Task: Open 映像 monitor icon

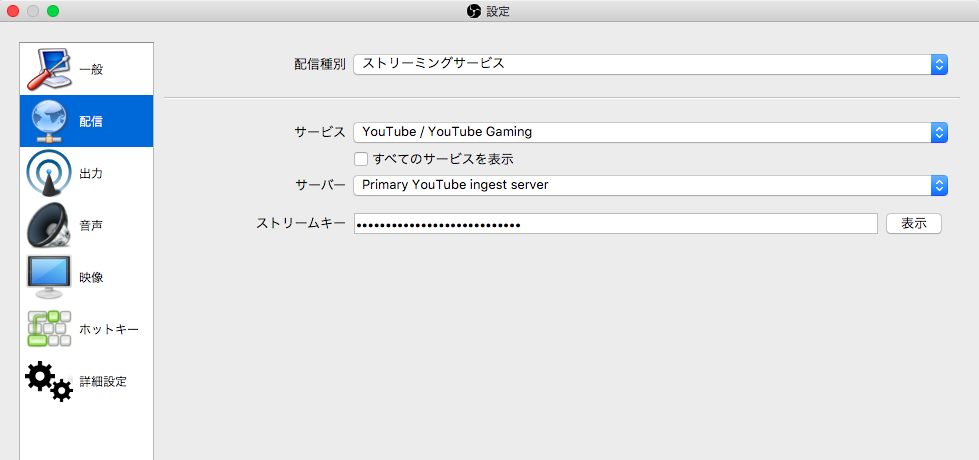Action: [x=49, y=276]
